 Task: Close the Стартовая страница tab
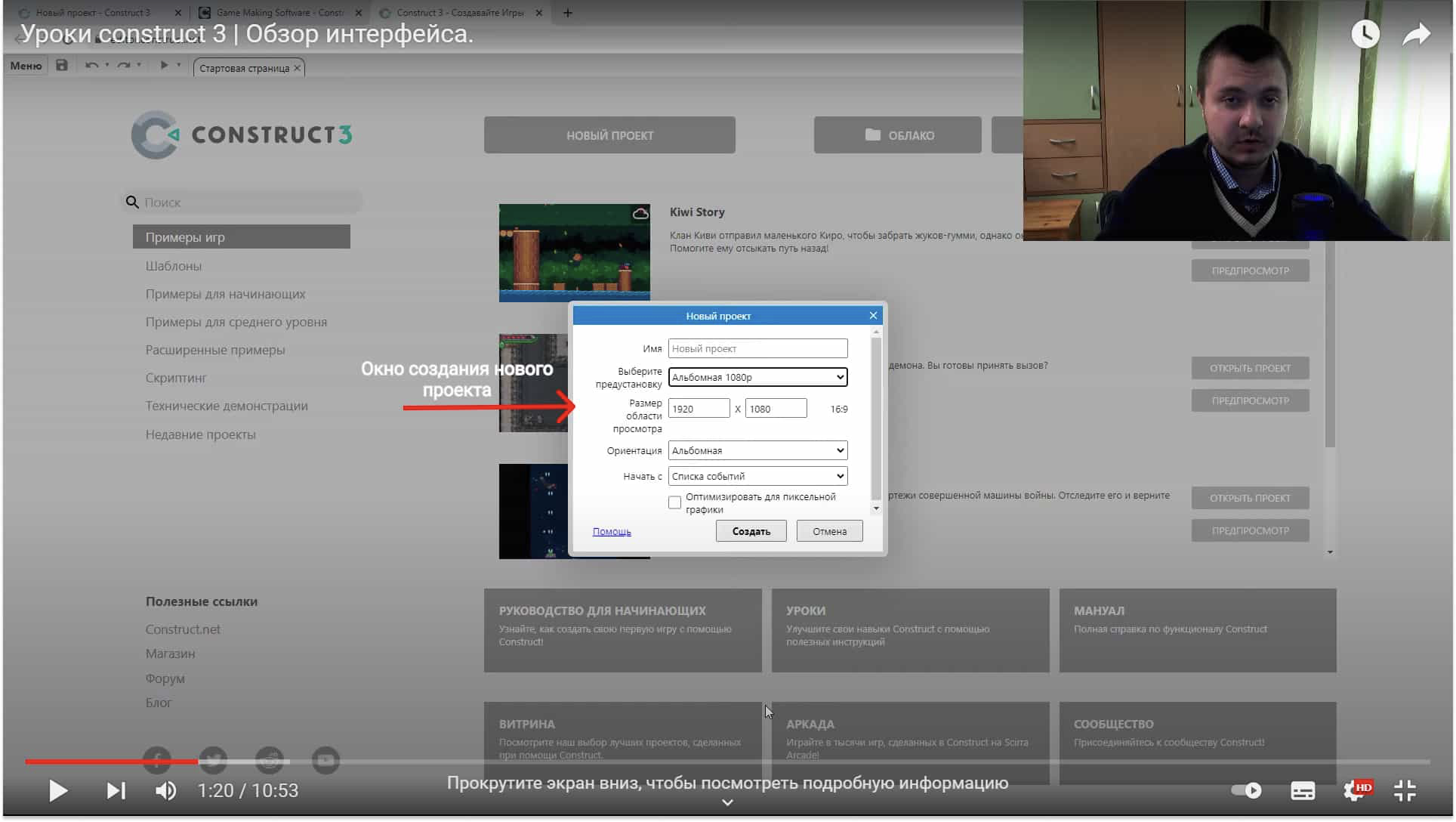click(298, 68)
